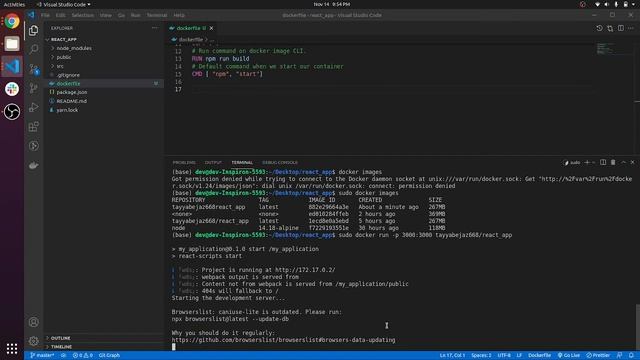This screenshot has width=640, height=360.
Task: Open the .gitignore file
Action: click(x=68, y=75)
